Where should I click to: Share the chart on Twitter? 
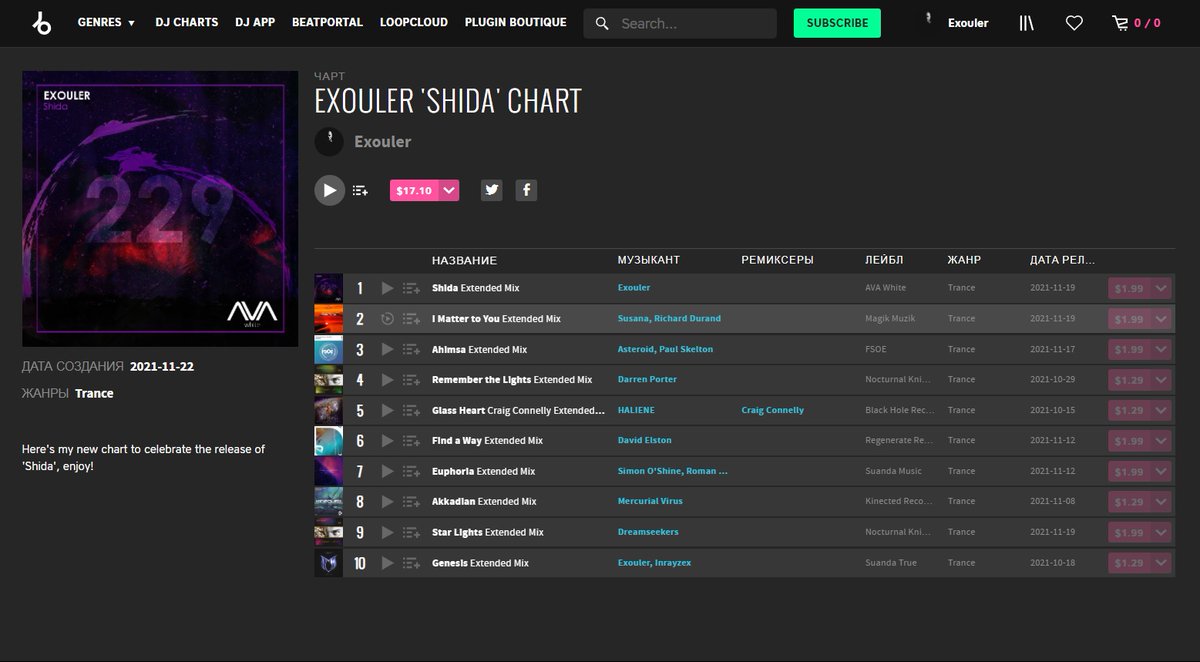click(x=491, y=190)
